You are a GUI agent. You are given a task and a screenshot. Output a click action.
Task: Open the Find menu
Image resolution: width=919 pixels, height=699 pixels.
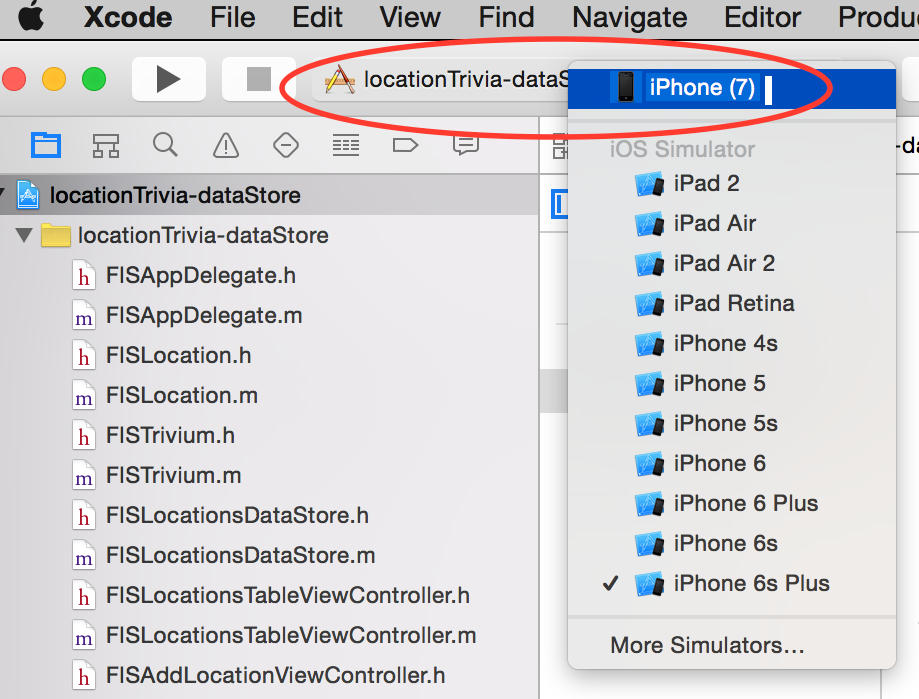506,17
